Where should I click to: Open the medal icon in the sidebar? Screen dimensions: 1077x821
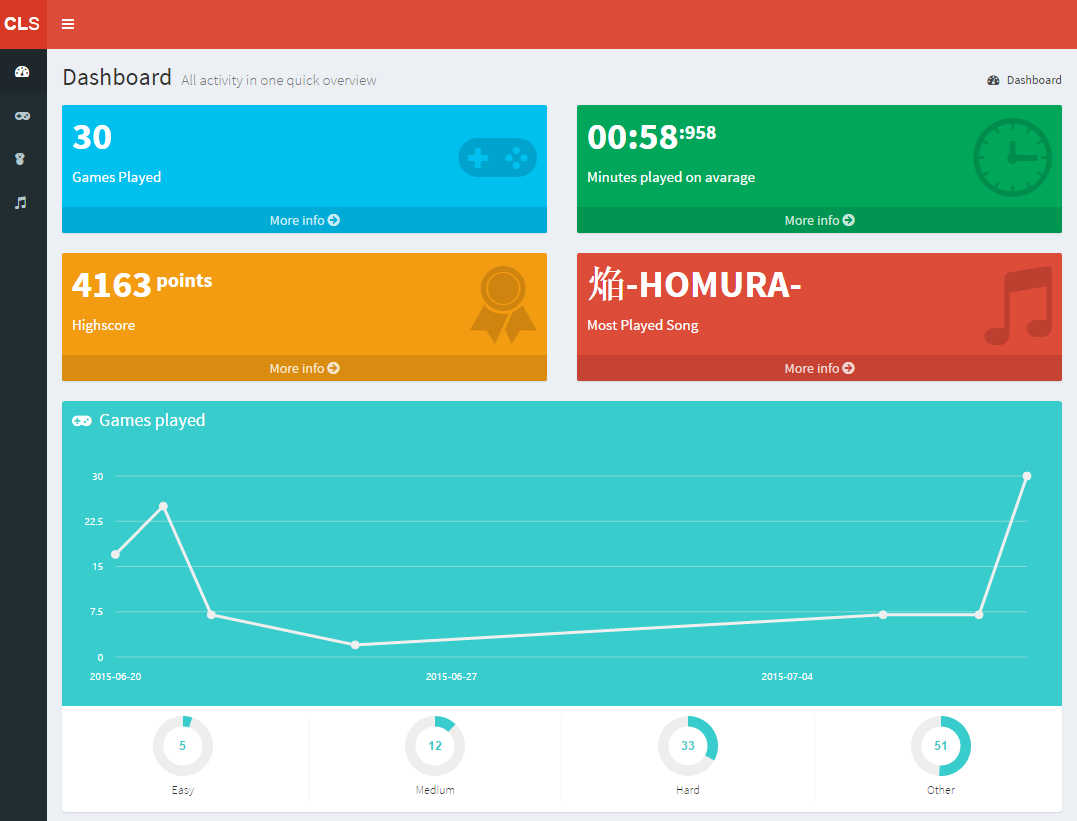point(21,159)
